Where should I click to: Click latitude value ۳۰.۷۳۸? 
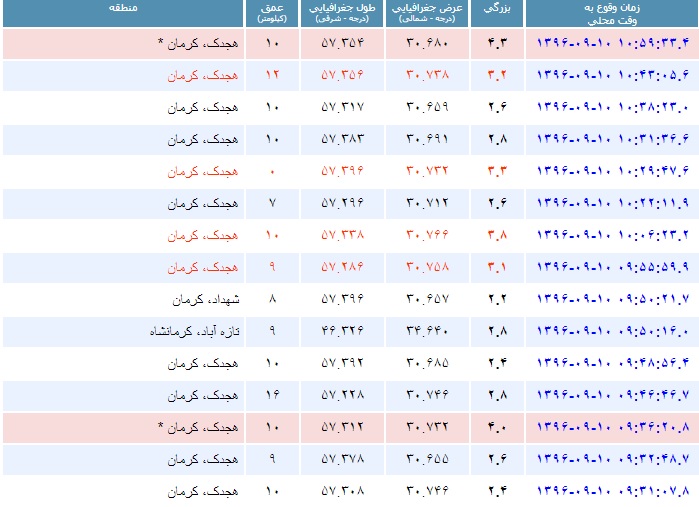(x=427, y=75)
